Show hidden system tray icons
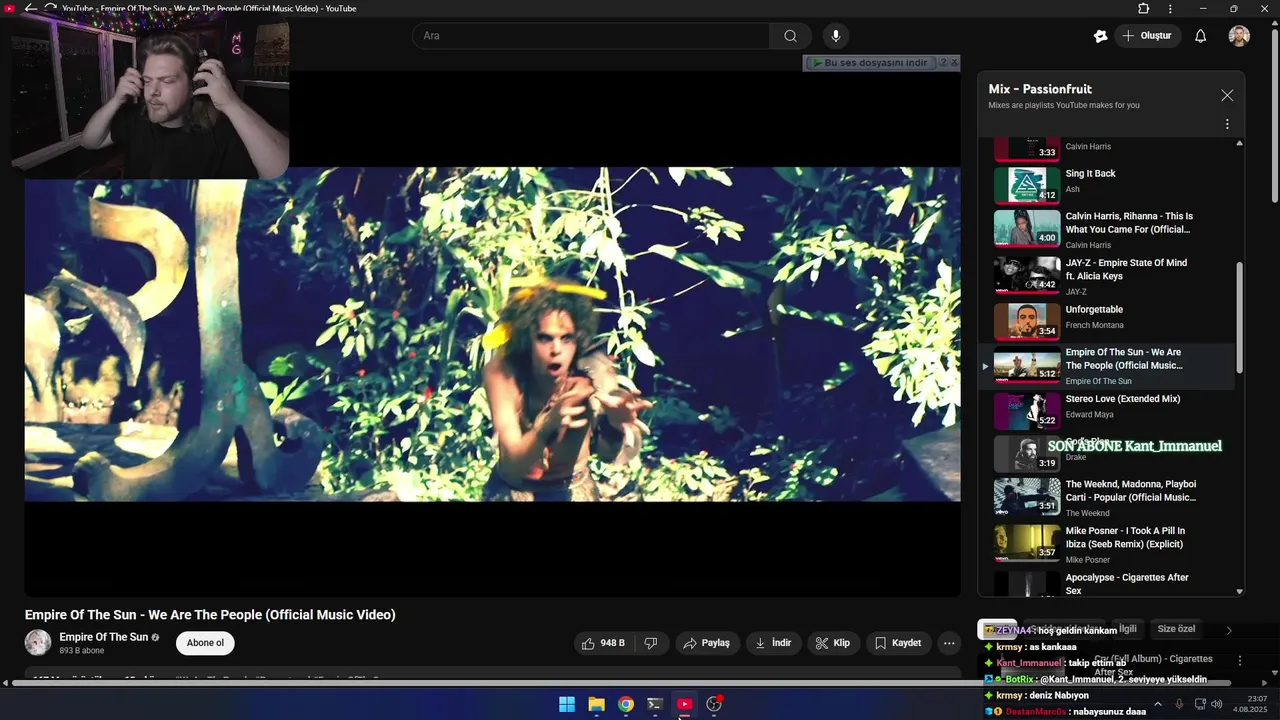 pyautogui.click(x=1158, y=704)
